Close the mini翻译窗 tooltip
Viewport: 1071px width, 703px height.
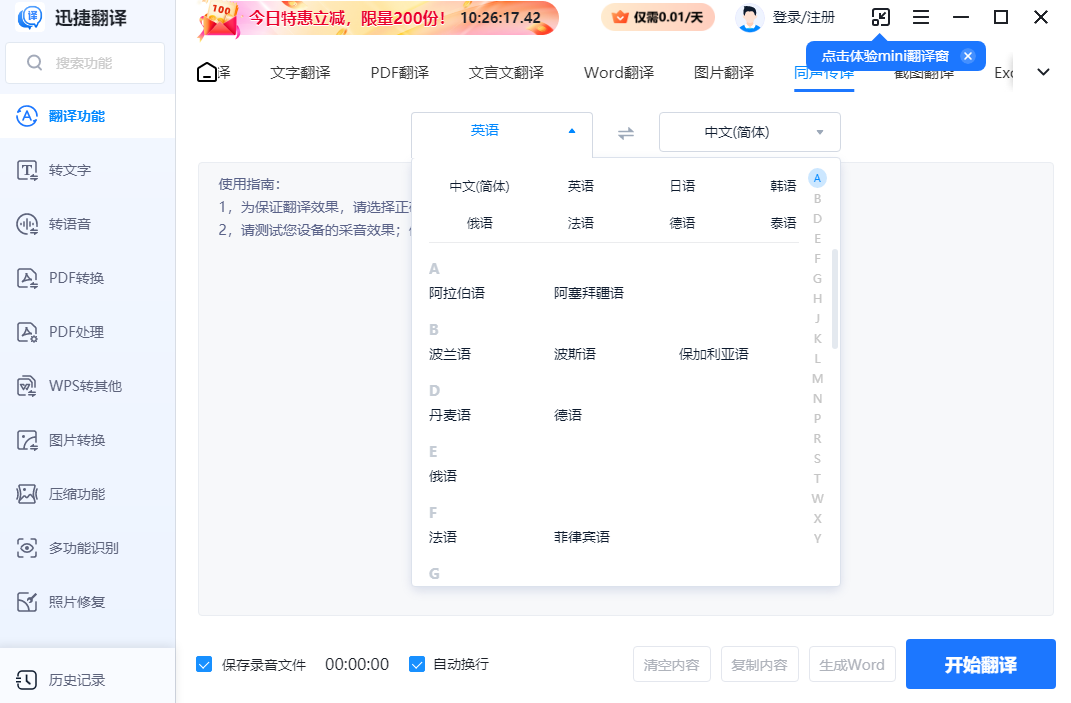[967, 56]
